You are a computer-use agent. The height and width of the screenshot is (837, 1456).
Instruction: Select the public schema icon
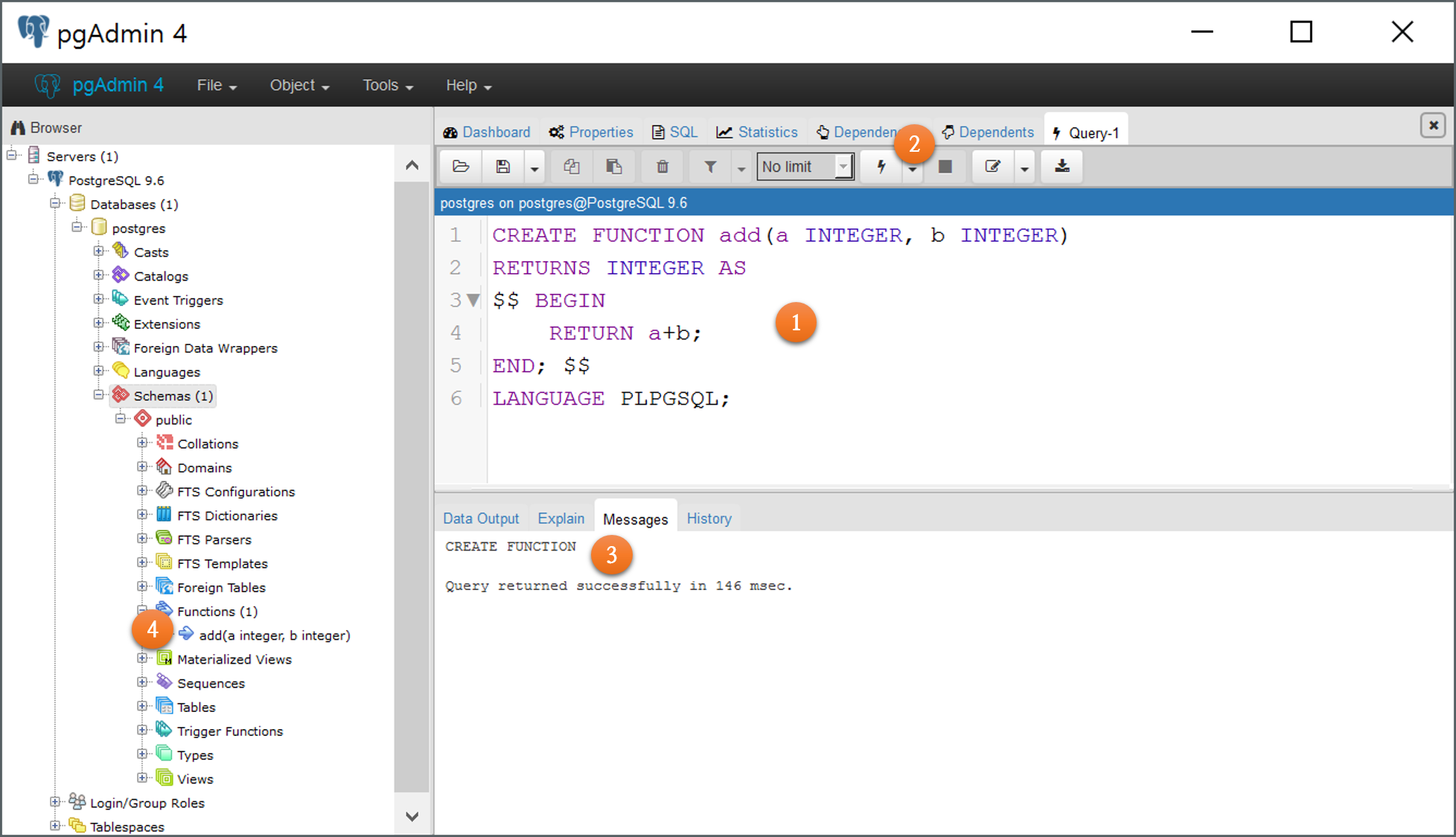[143, 419]
